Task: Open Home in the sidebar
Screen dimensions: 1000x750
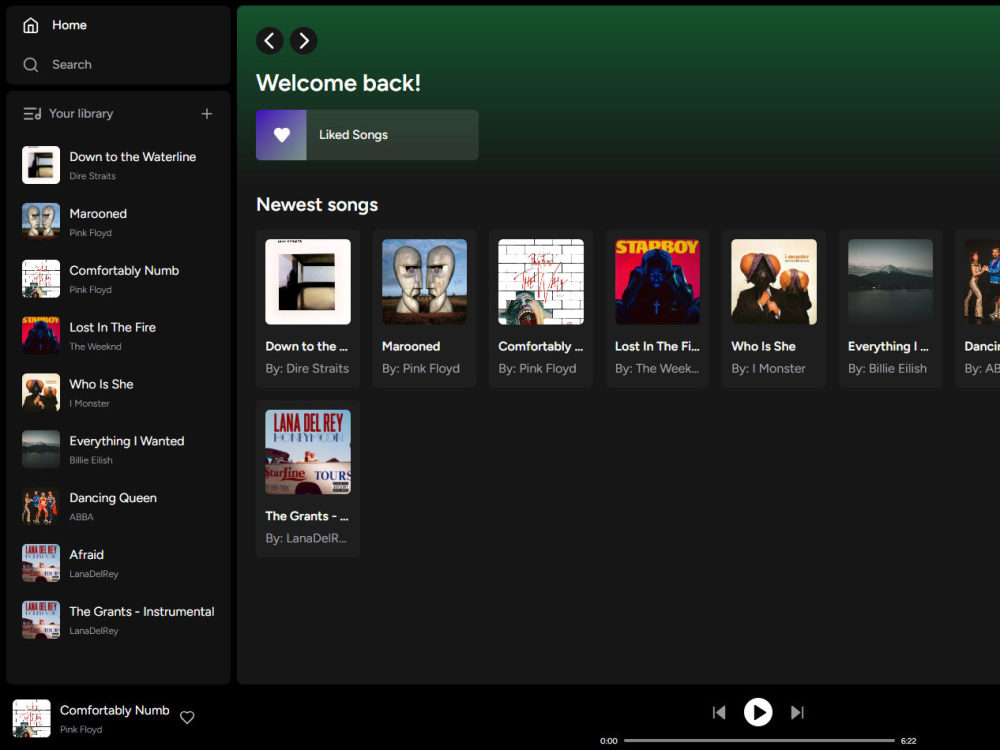Action: 69,26
